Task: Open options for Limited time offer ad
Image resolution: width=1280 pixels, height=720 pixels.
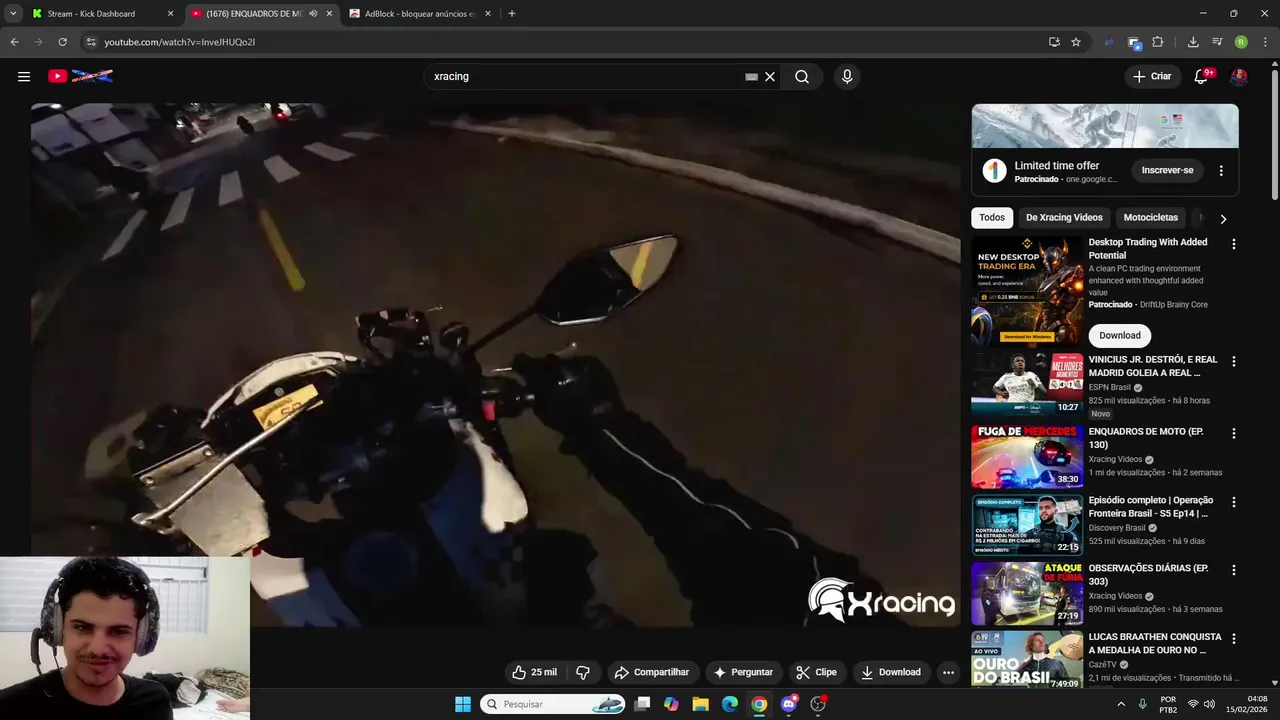Action: click(1221, 171)
